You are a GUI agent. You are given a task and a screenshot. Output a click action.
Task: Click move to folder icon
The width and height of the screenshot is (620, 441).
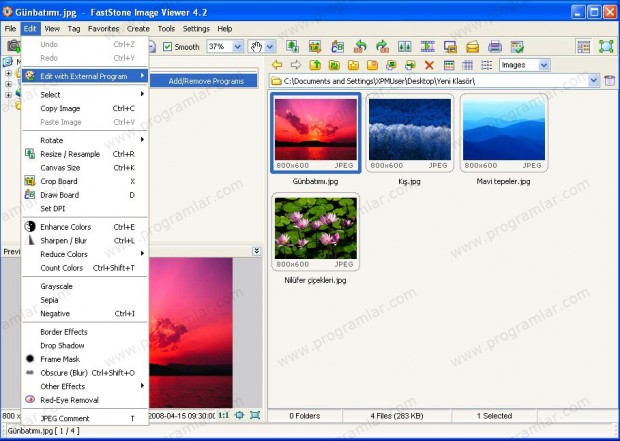point(410,65)
